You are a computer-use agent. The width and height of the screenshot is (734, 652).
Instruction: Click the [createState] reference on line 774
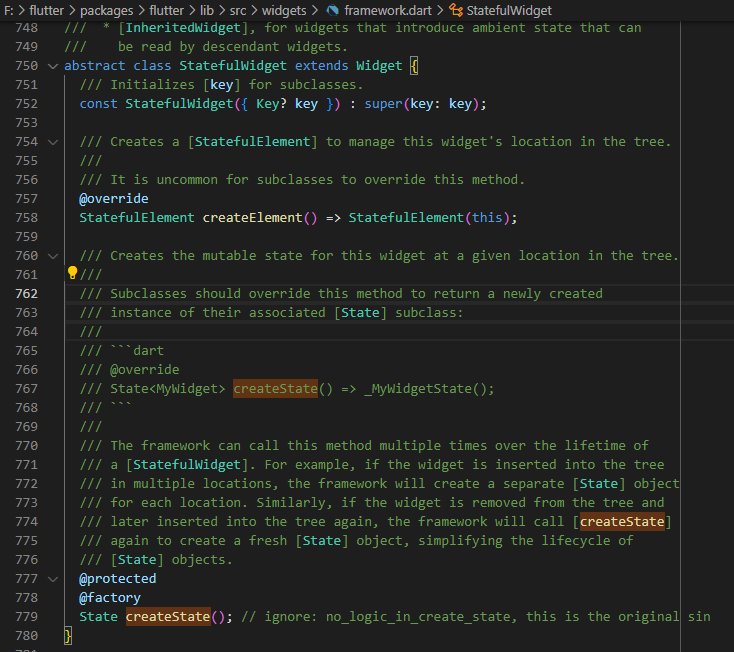(622, 522)
